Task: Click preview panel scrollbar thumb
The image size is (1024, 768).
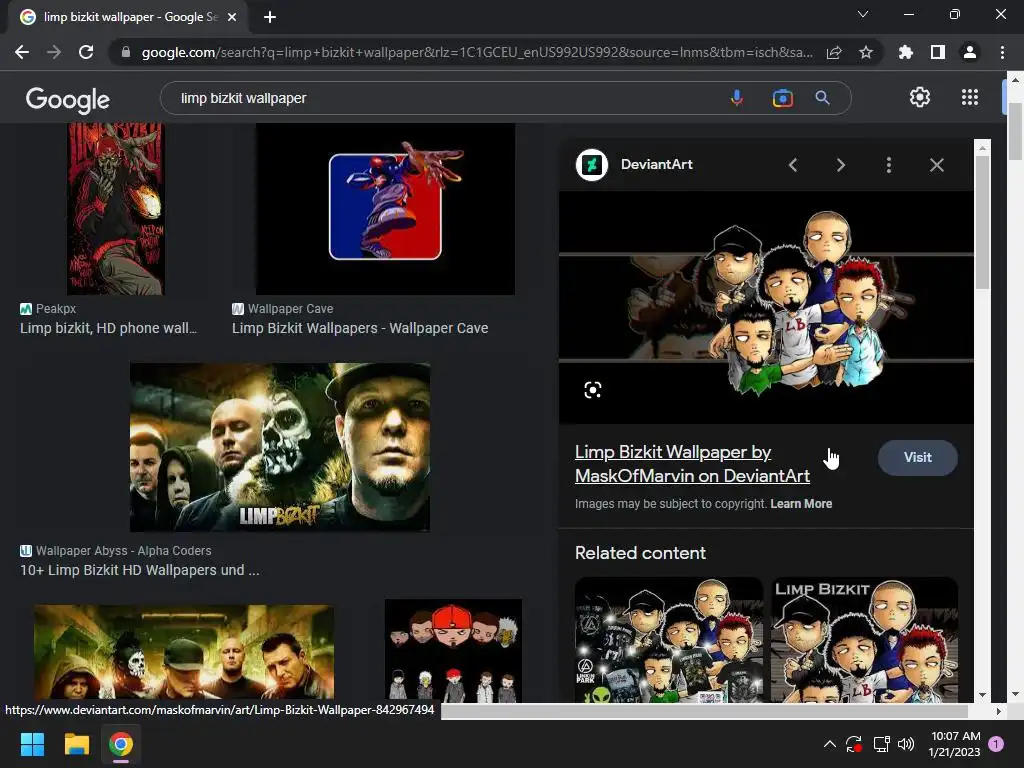Action: (x=982, y=222)
